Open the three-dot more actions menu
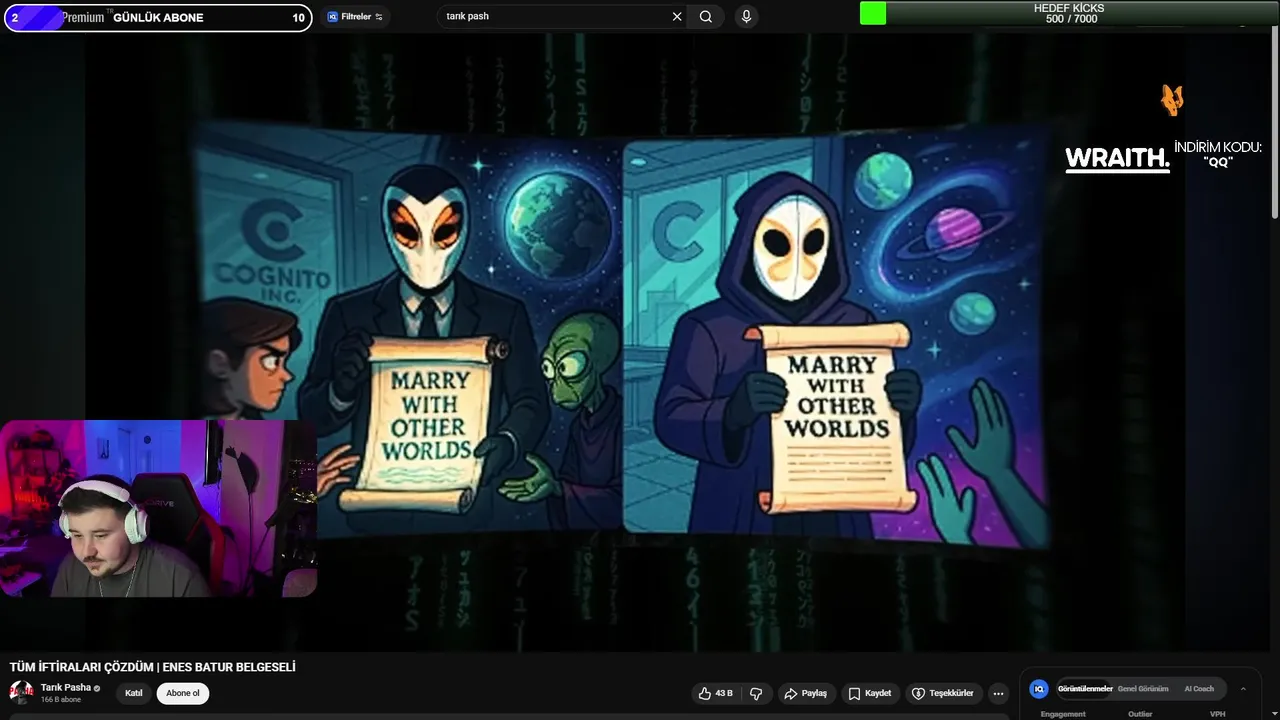1280x720 pixels. pyautogui.click(x=998, y=693)
